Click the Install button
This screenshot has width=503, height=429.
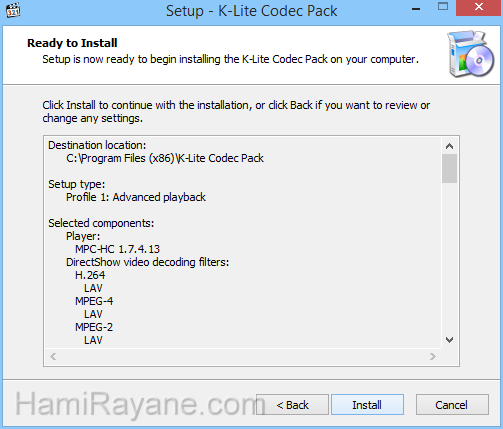(367, 405)
